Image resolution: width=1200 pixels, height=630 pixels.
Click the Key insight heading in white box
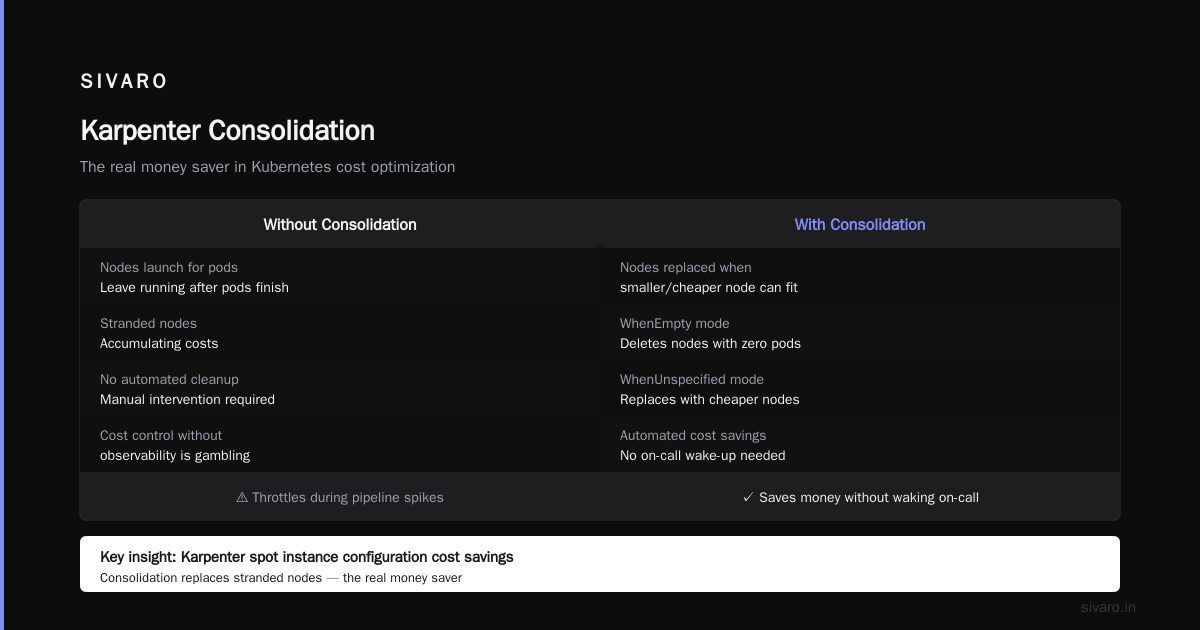tap(307, 557)
